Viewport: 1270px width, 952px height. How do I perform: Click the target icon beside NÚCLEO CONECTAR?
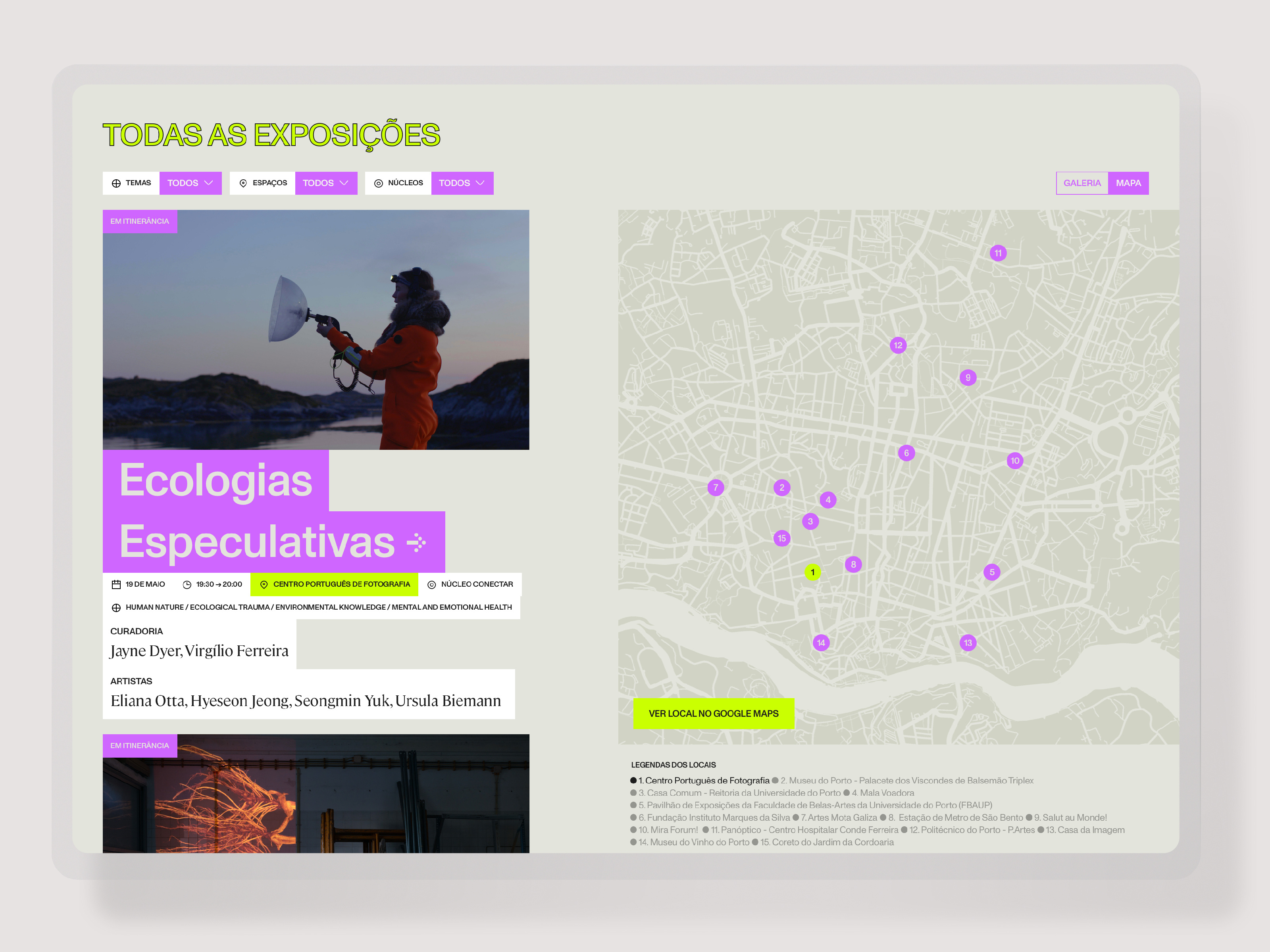431,584
